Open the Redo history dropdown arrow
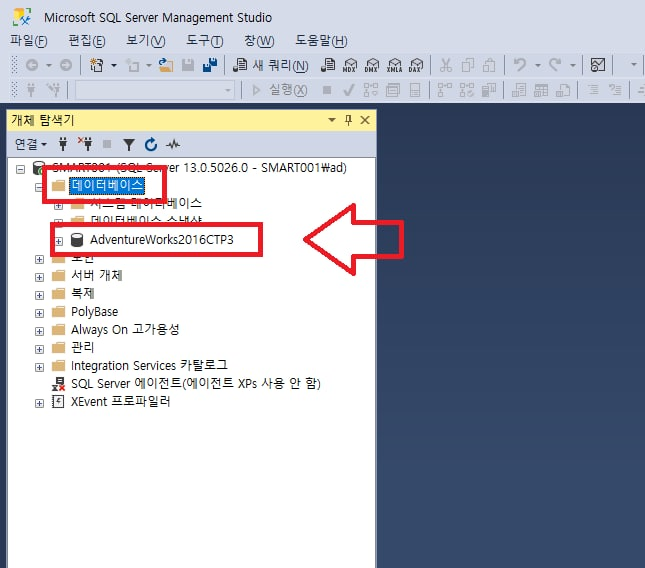The image size is (645, 568). [573, 65]
